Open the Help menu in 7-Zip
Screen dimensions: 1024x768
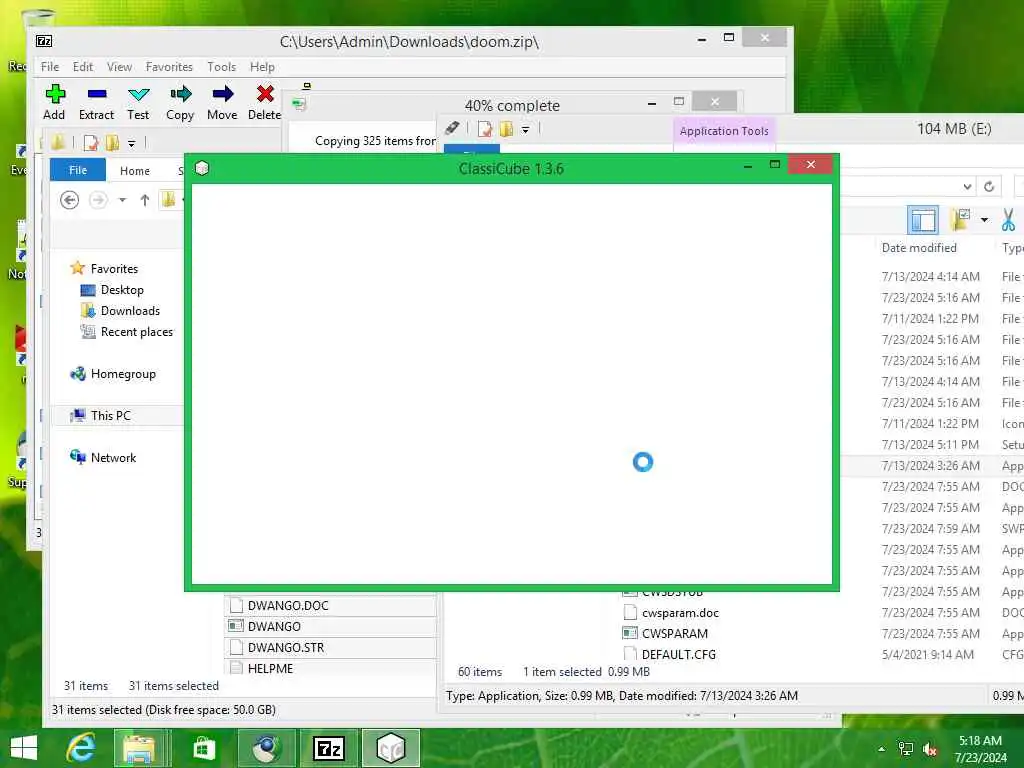262,67
